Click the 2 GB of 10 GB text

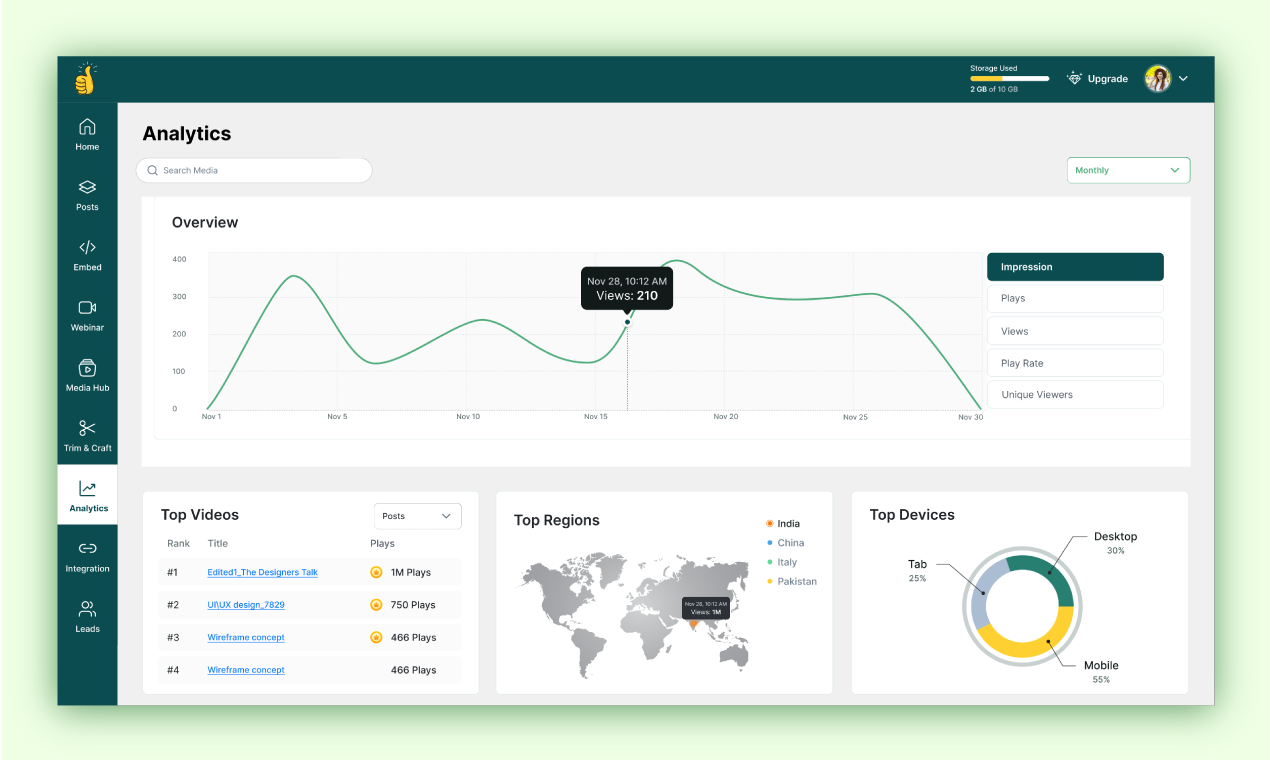(994, 89)
